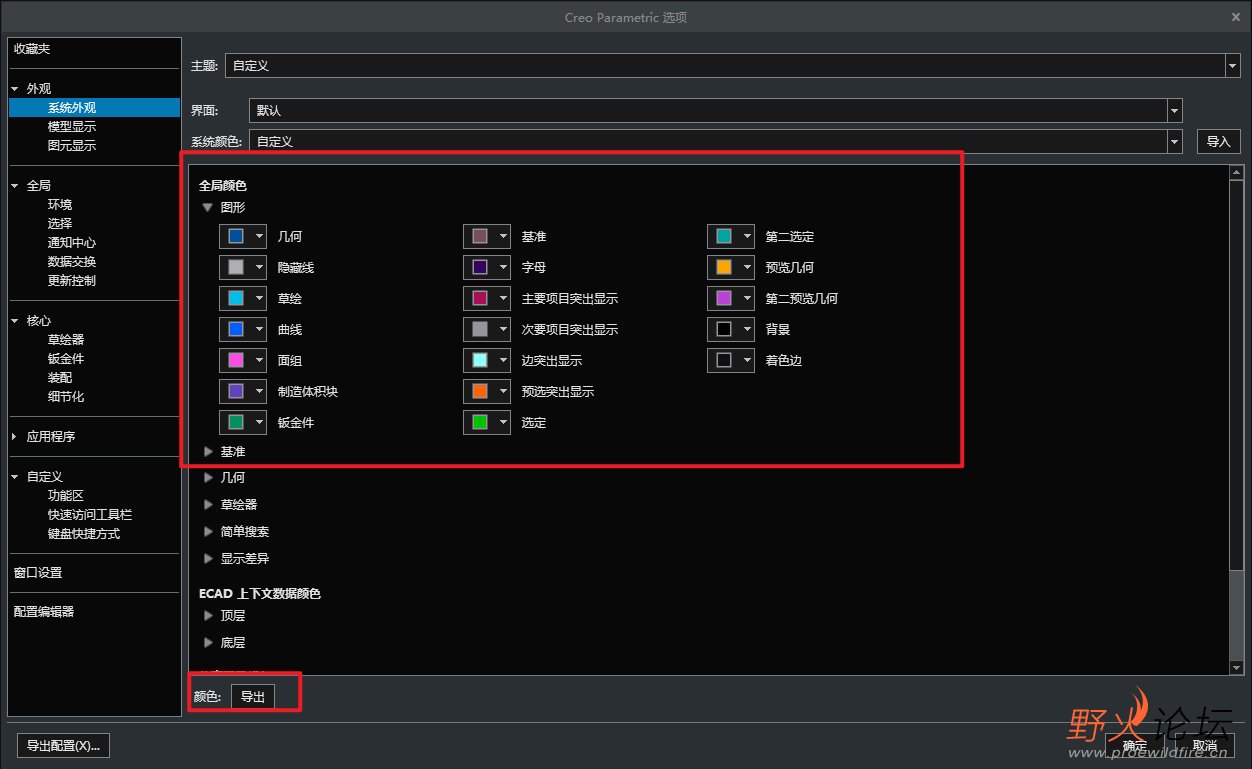Screen dimensions: 1252x769
Task: Click the 取消 button
Action: tap(1205, 746)
